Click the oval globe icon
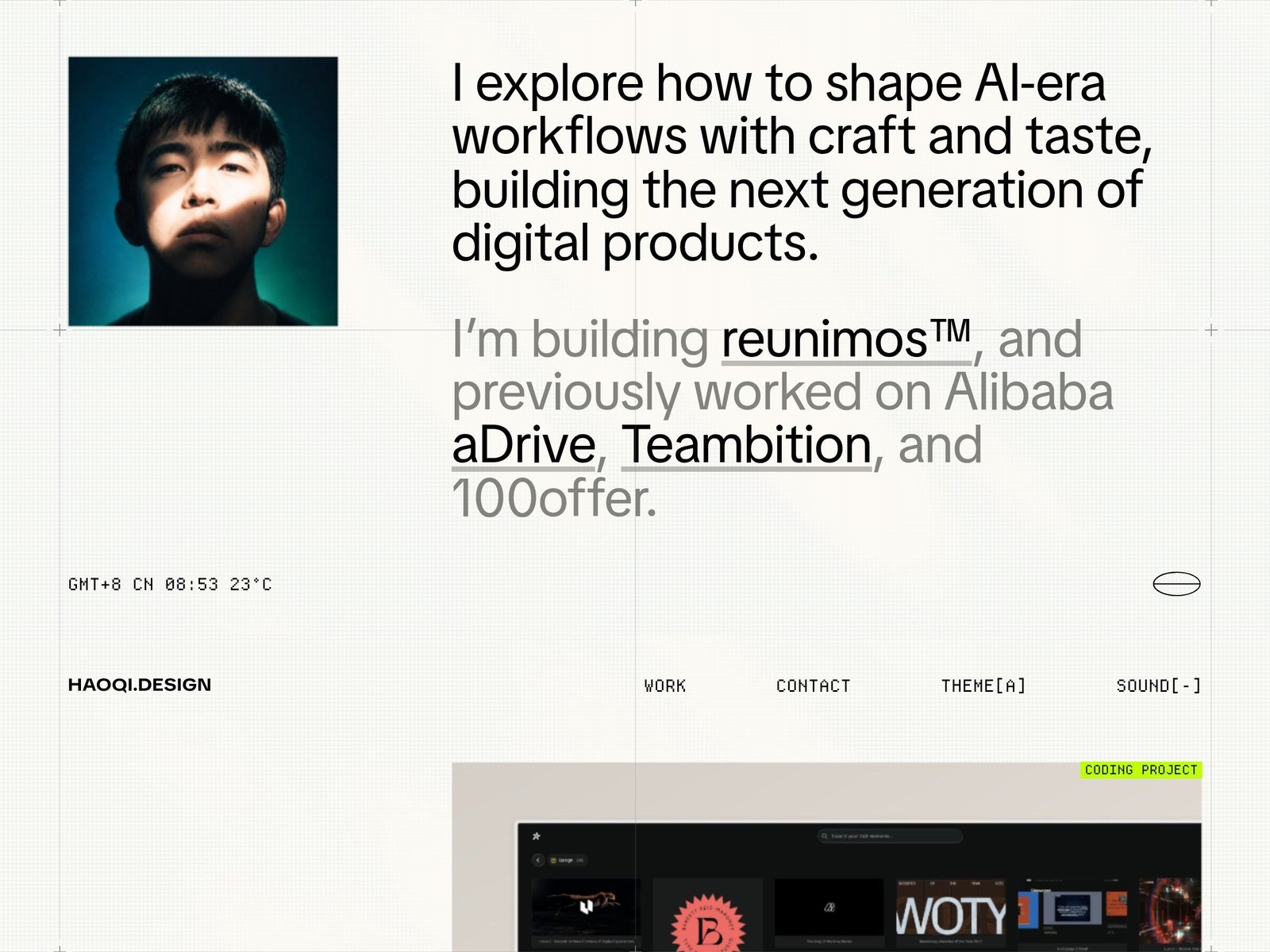 [1176, 584]
